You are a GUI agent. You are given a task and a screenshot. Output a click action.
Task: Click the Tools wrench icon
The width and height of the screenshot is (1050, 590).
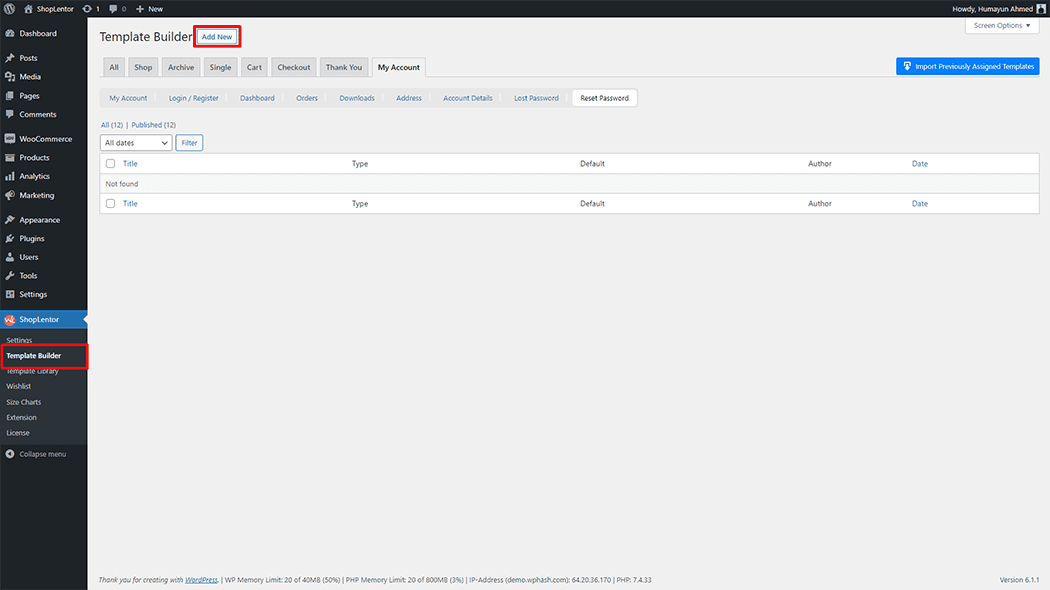coord(10,276)
